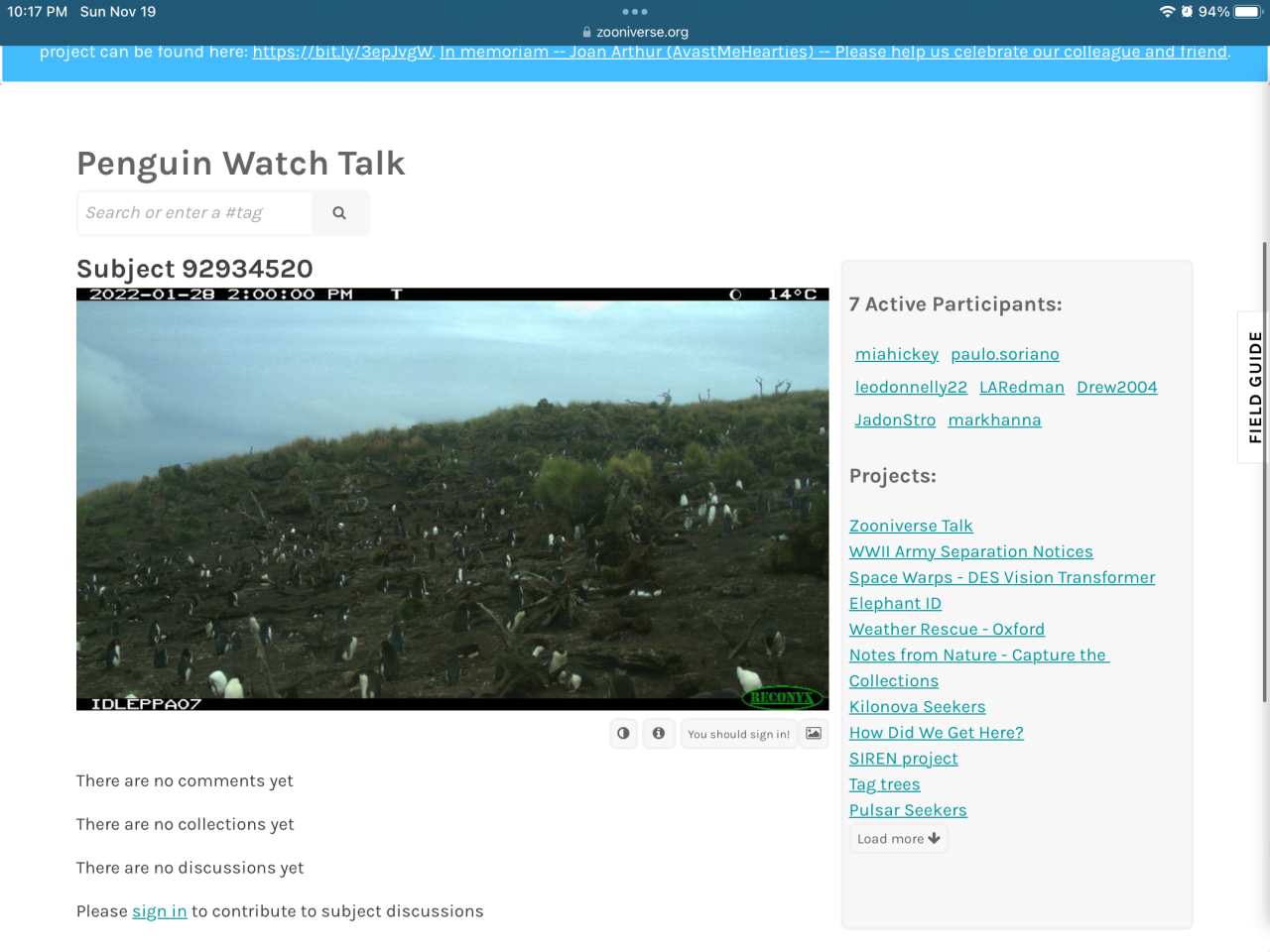Image resolution: width=1270 pixels, height=952 pixels.
Task: Open the Elephant ID project
Action: pos(895,603)
